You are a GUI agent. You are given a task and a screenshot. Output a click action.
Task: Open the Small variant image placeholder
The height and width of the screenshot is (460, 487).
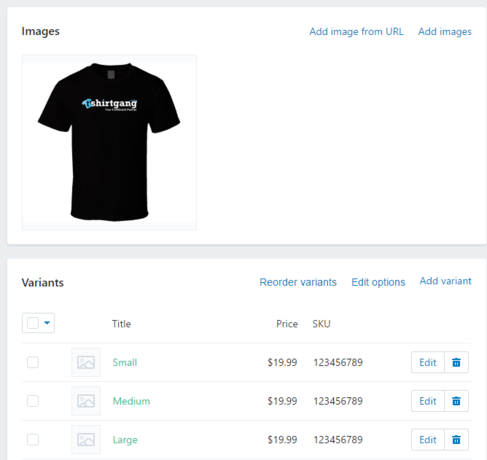tap(86, 362)
